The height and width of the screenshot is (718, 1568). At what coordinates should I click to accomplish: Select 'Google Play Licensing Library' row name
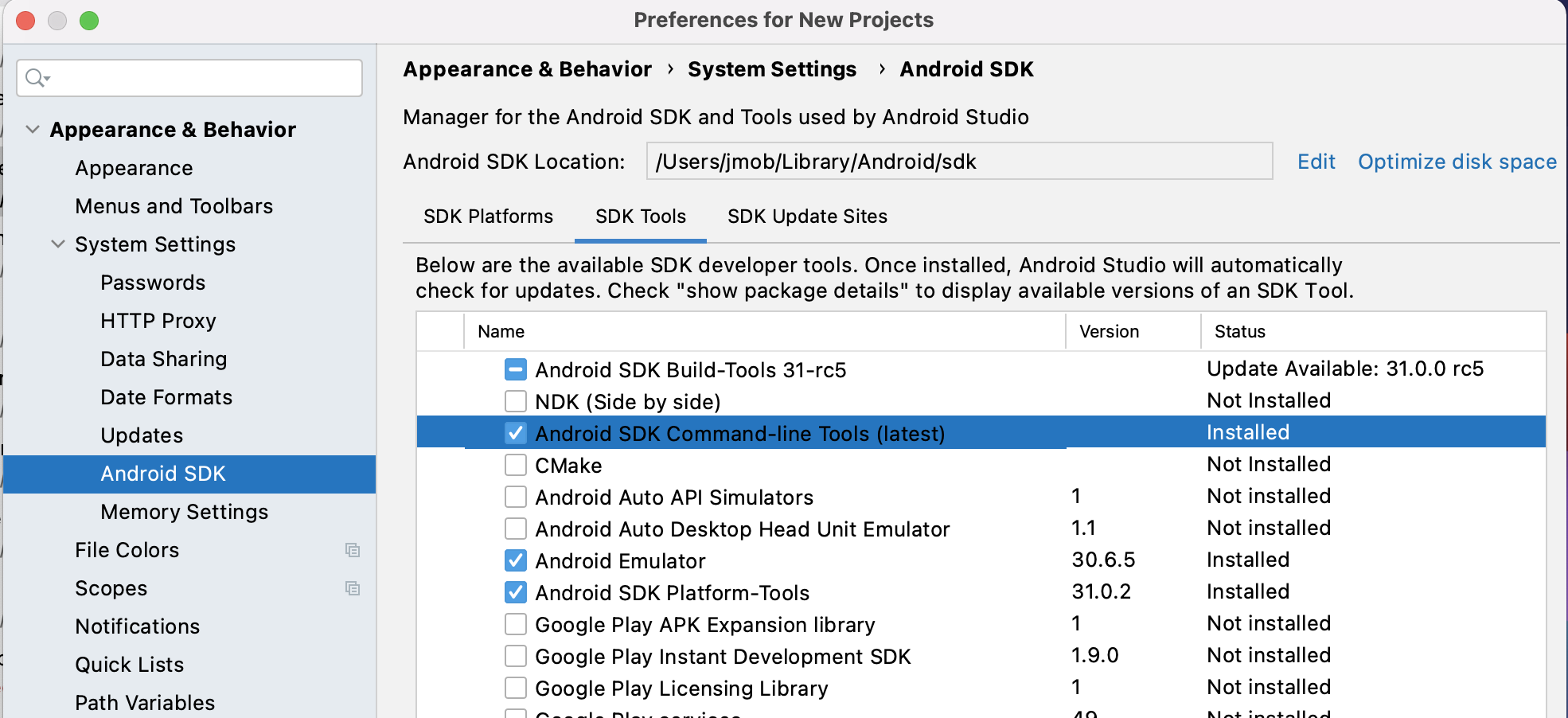tap(681, 689)
